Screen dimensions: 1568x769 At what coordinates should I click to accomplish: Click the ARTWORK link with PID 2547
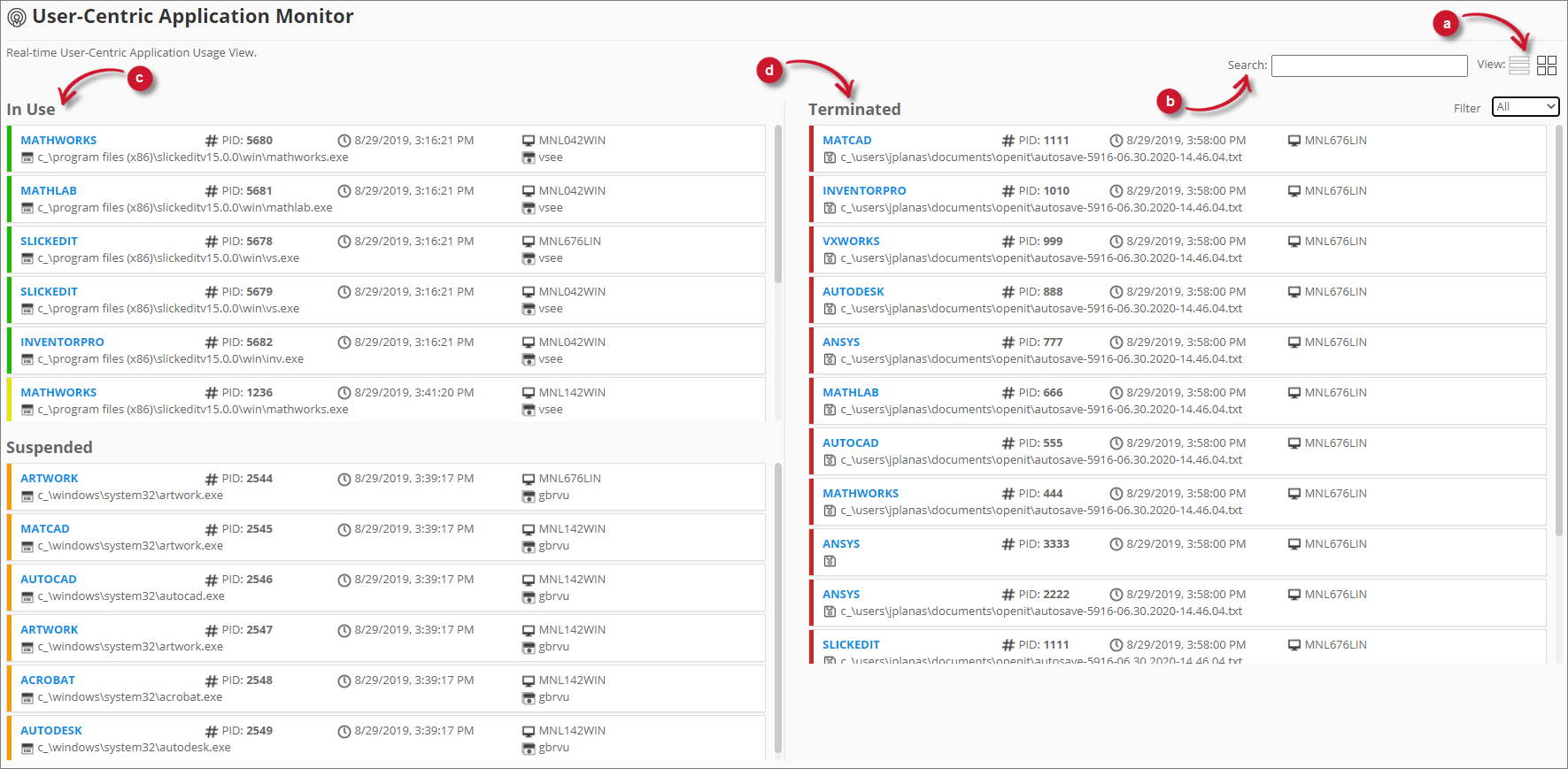coord(50,629)
